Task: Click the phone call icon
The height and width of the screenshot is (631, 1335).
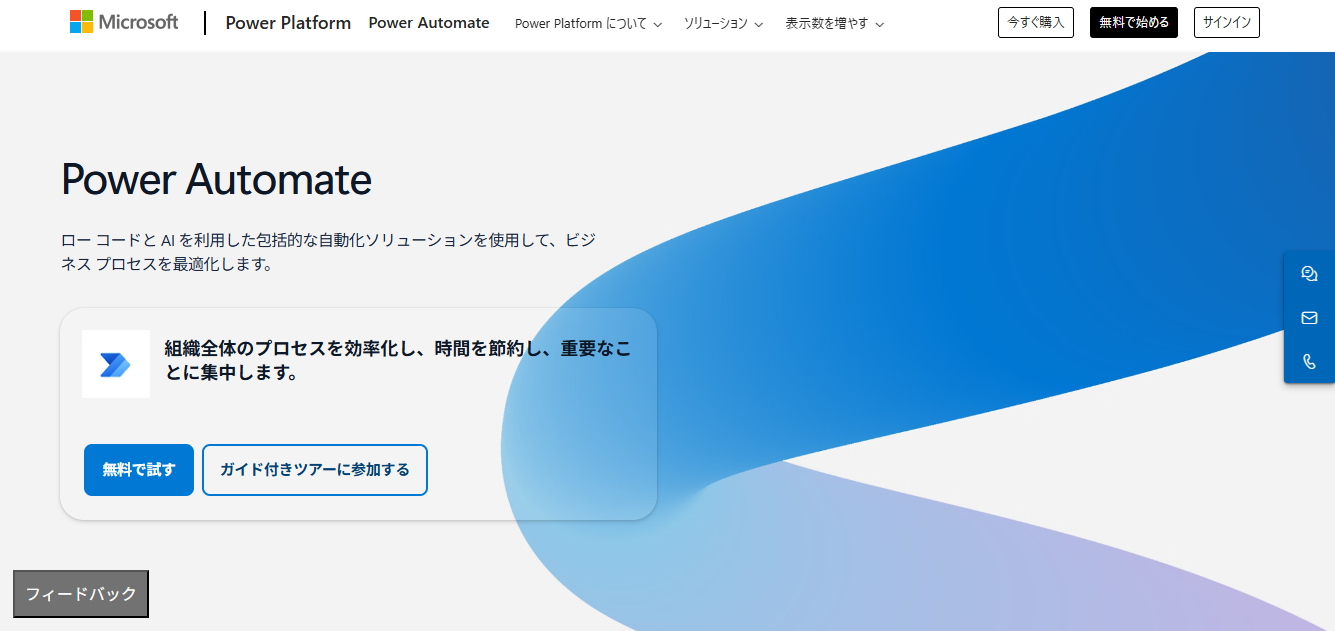Action: [x=1309, y=362]
